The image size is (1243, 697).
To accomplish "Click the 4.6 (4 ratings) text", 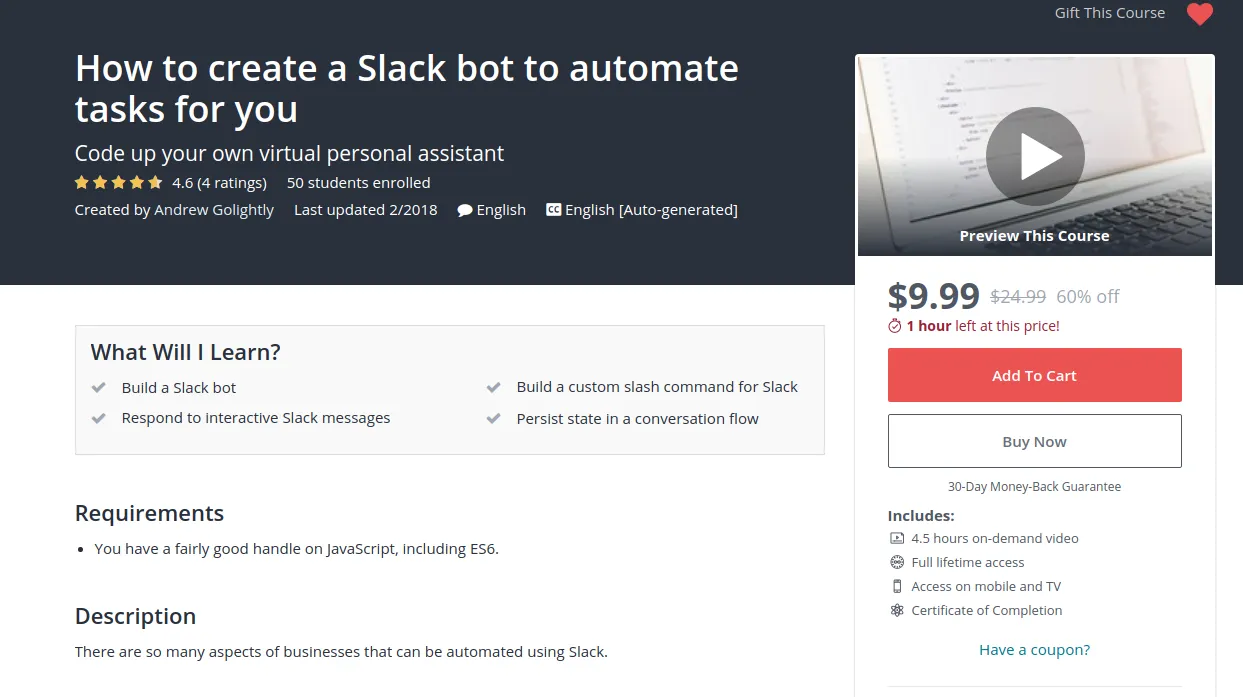I will pos(219,183).
